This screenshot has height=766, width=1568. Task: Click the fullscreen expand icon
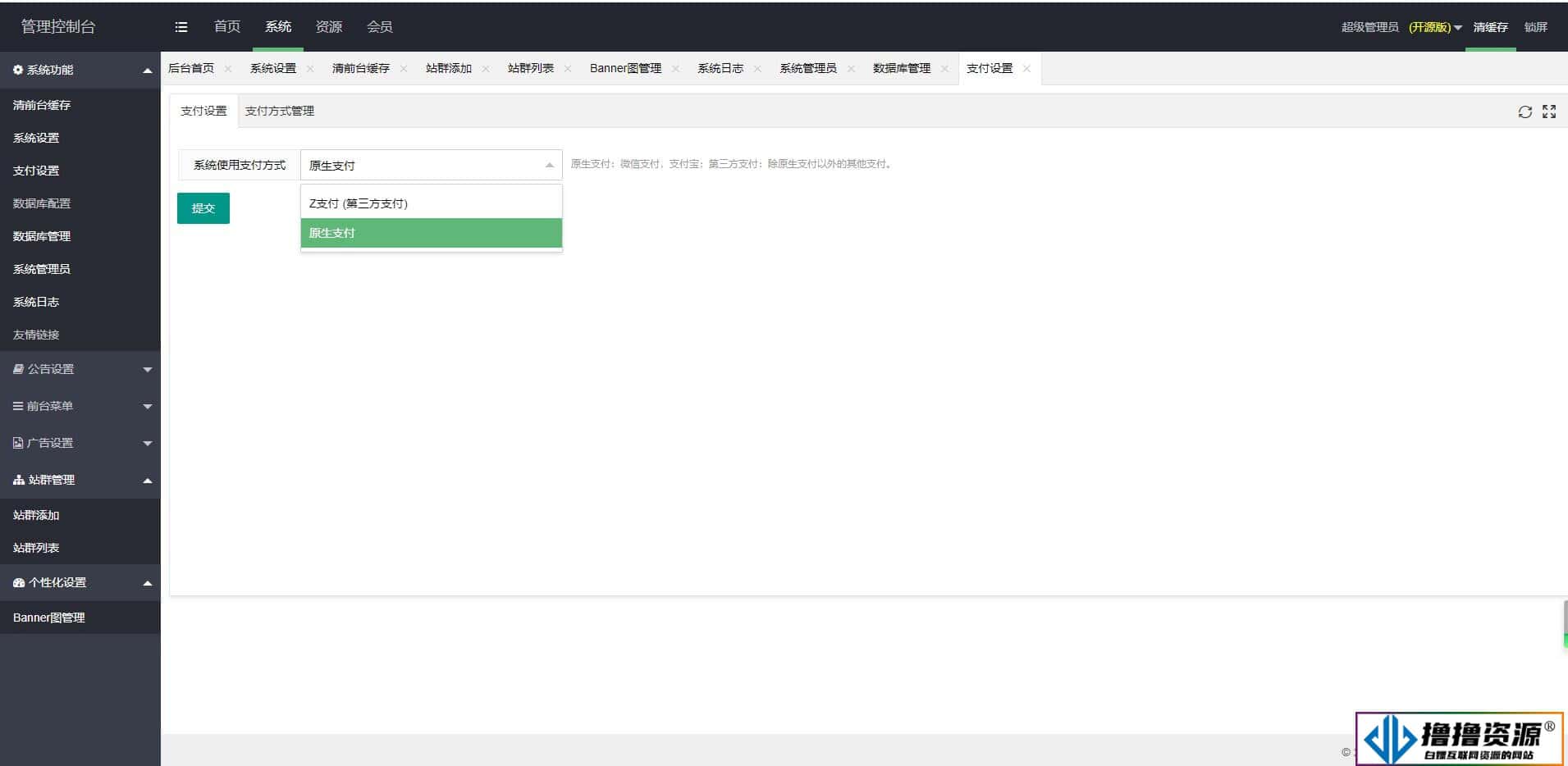pyautogui.click(x=1549, y=112)
